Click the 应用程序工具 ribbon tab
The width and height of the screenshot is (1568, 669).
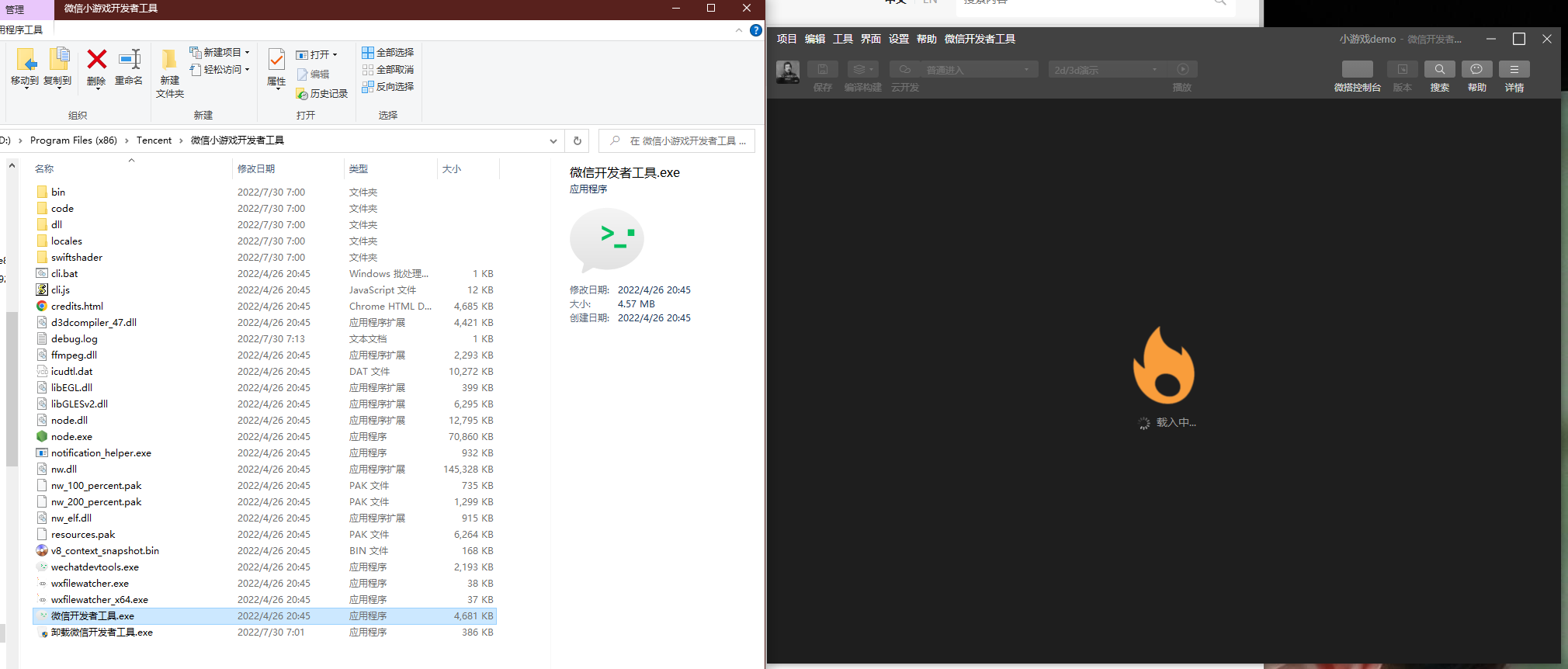click(x=22, y=29)
